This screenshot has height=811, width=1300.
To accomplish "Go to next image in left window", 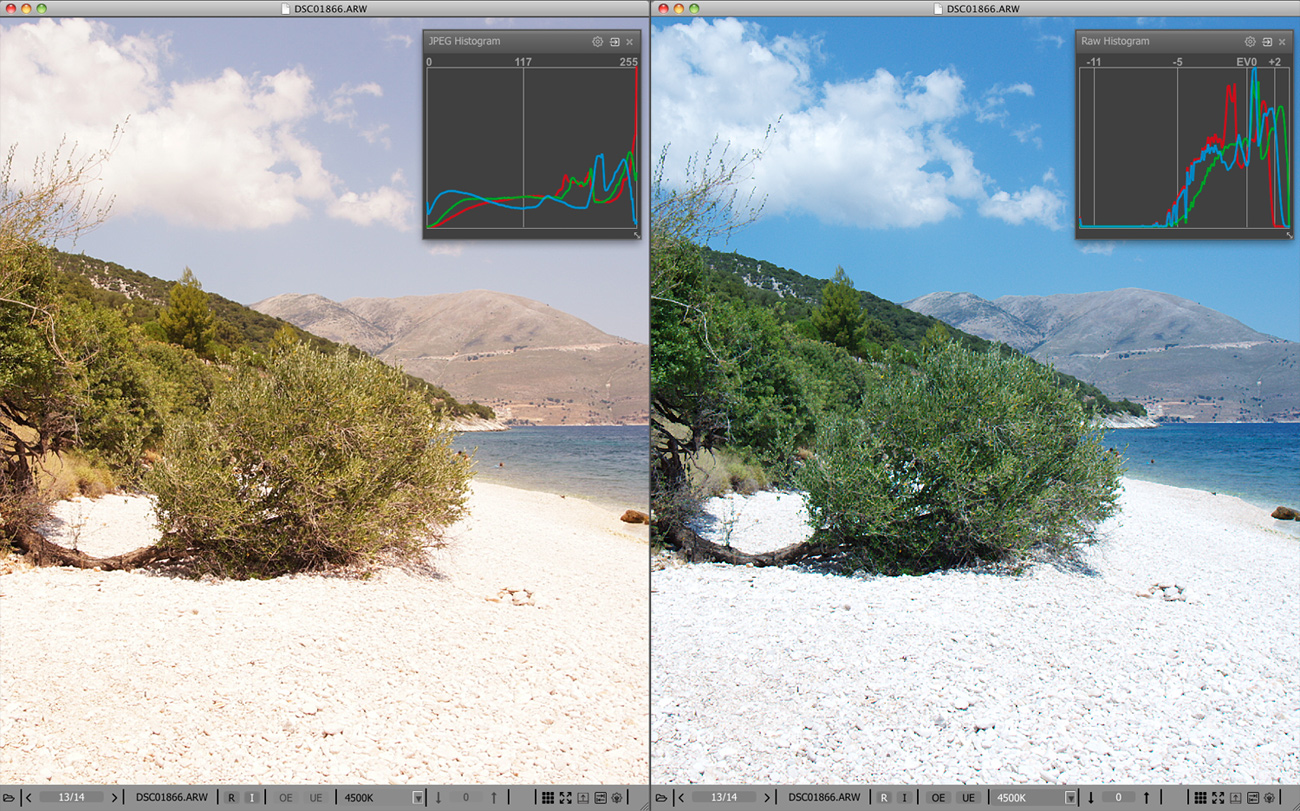I will [x=115, y=797].
